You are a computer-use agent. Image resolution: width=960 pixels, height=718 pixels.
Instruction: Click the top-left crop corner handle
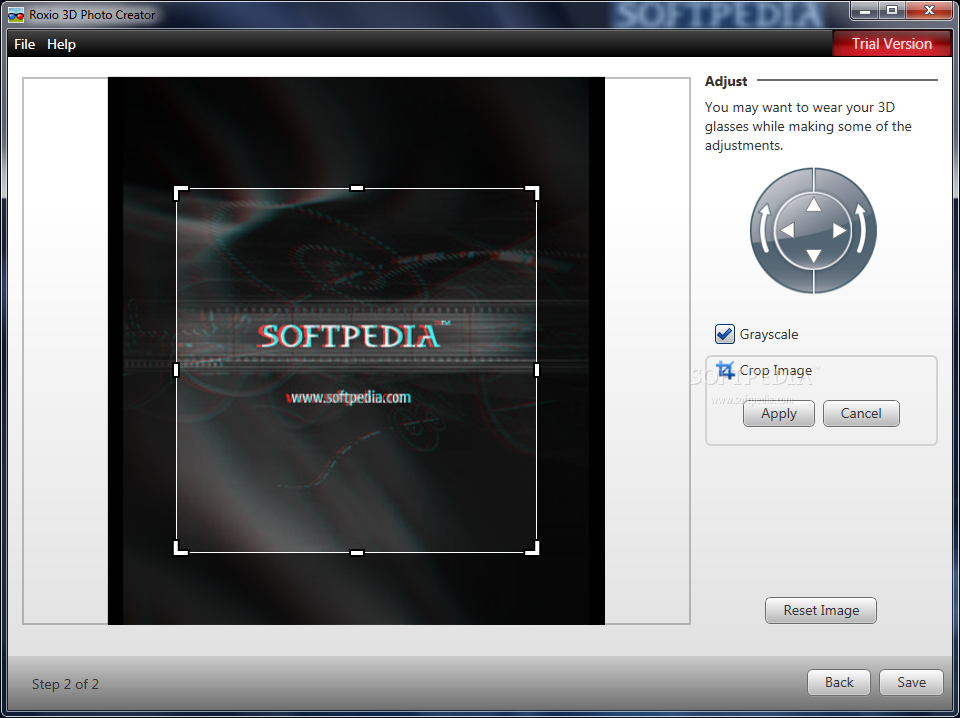[x=180, y=192]
